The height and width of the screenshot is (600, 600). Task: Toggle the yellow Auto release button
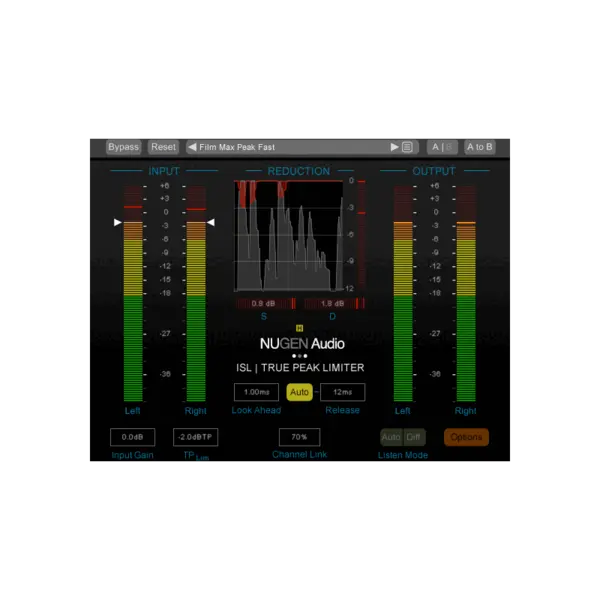coord(299,392)
